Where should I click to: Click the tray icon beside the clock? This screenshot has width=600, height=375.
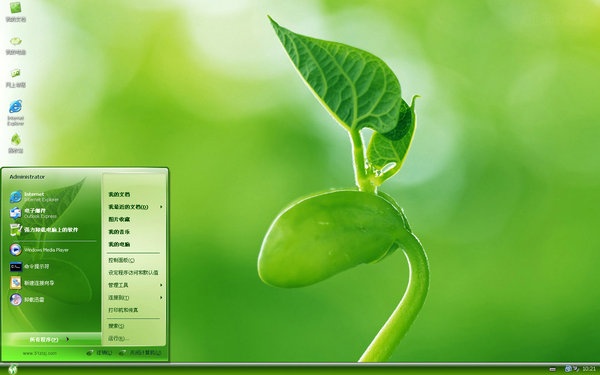(576, 368)
